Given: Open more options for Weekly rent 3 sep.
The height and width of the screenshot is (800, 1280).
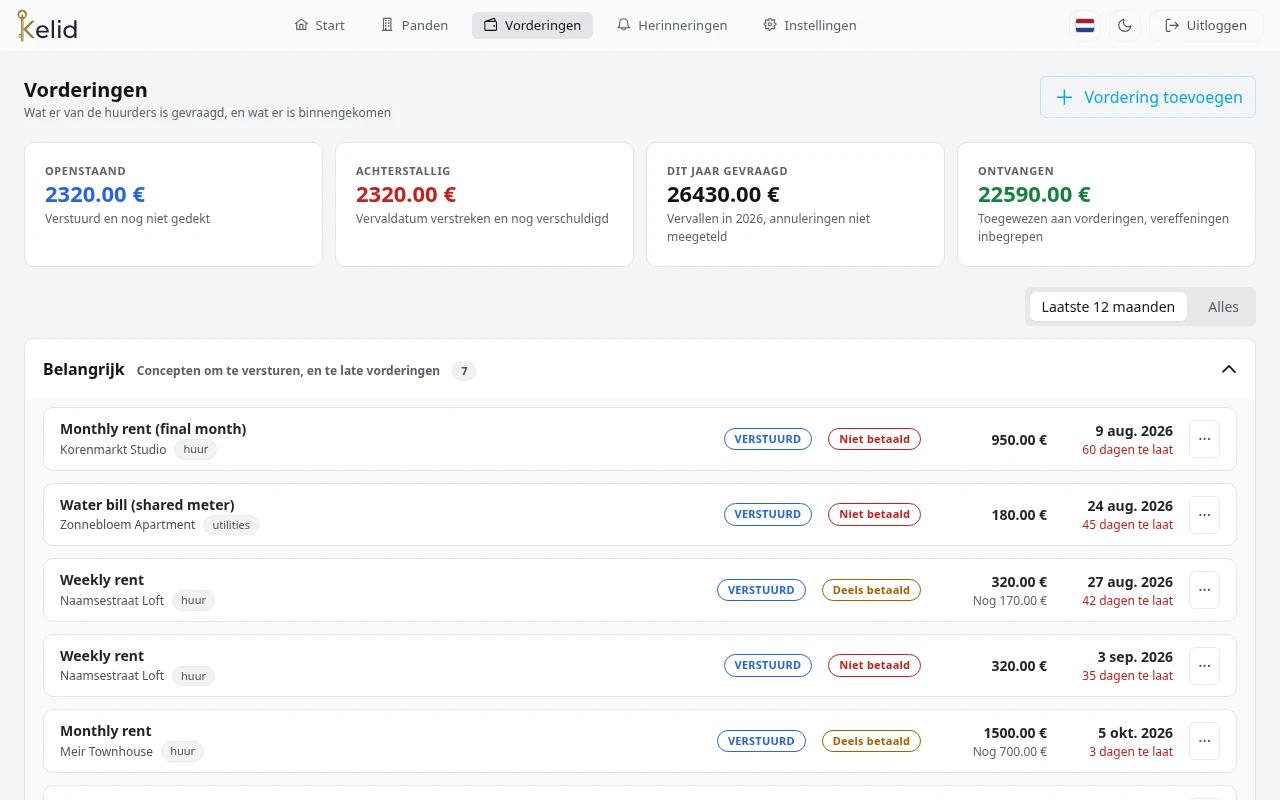Looking at the screenshot, I should tap(1204, 665).
